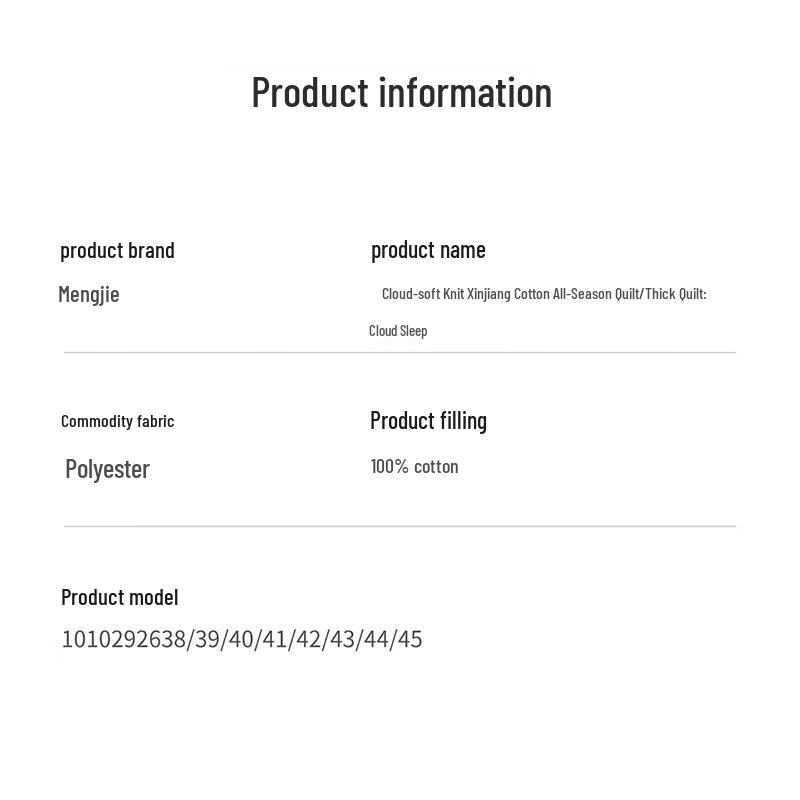
Task: Click model number 1010292638
Action: [x=123, y=639]
